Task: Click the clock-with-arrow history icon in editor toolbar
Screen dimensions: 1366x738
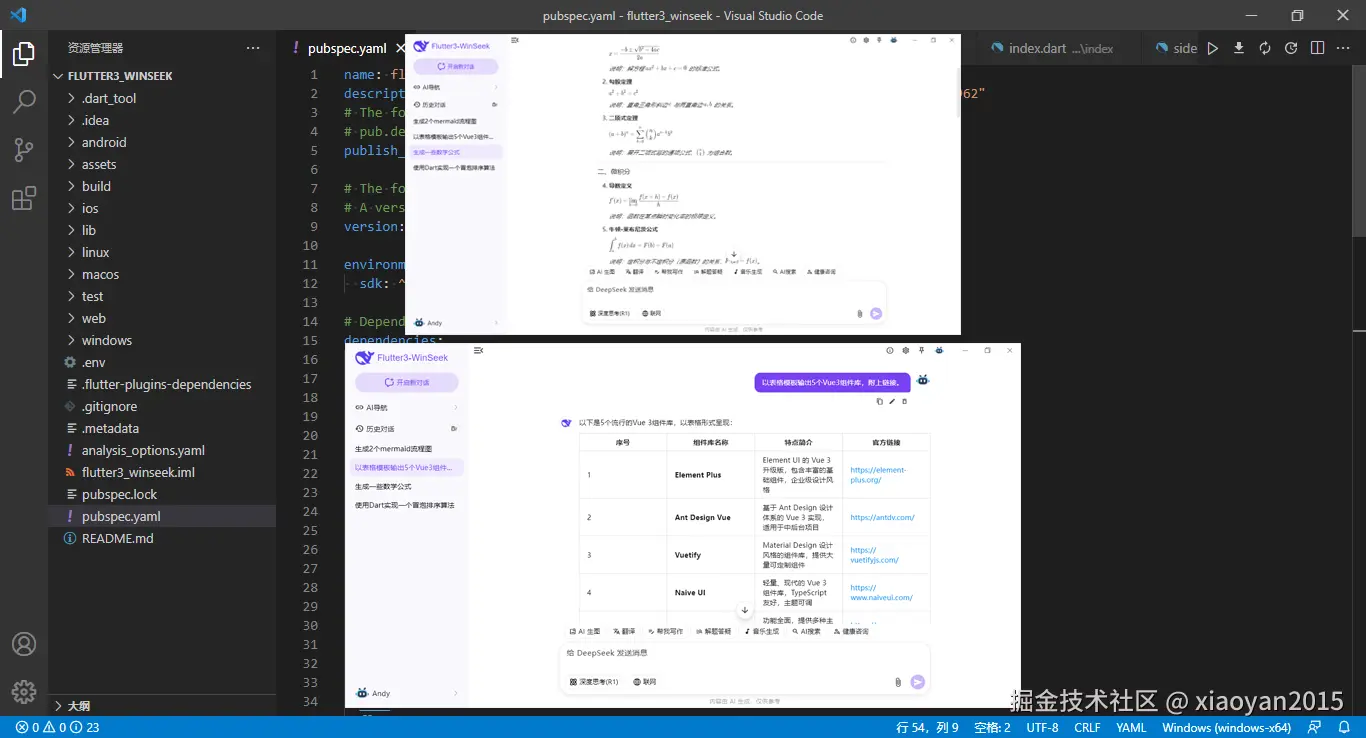Action: pyautogui.click(x=1291, y=48)
